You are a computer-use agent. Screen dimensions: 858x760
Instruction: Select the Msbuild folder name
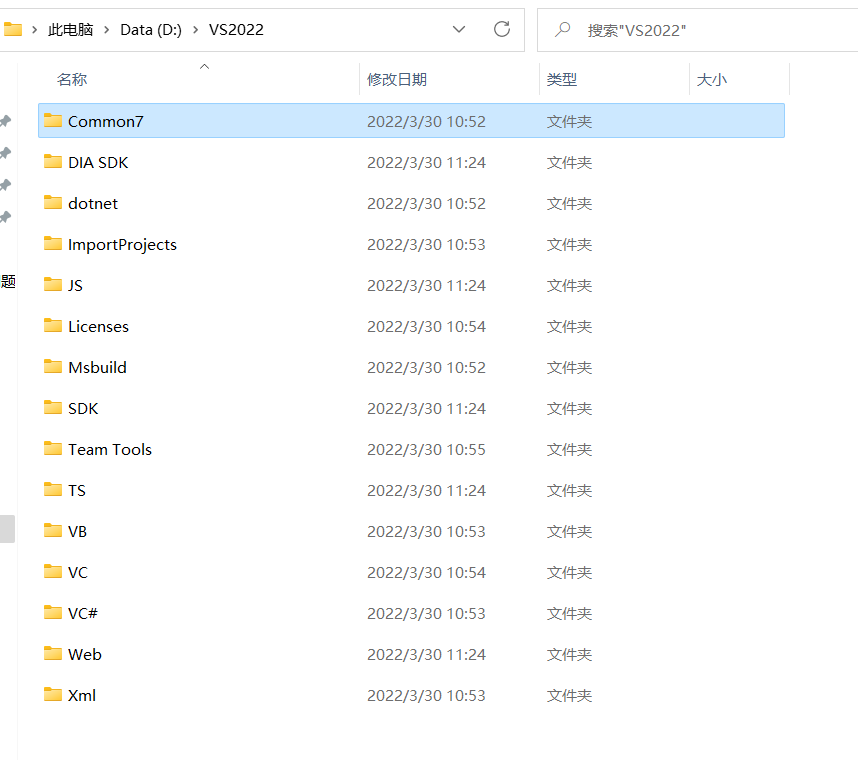(97, 368)
